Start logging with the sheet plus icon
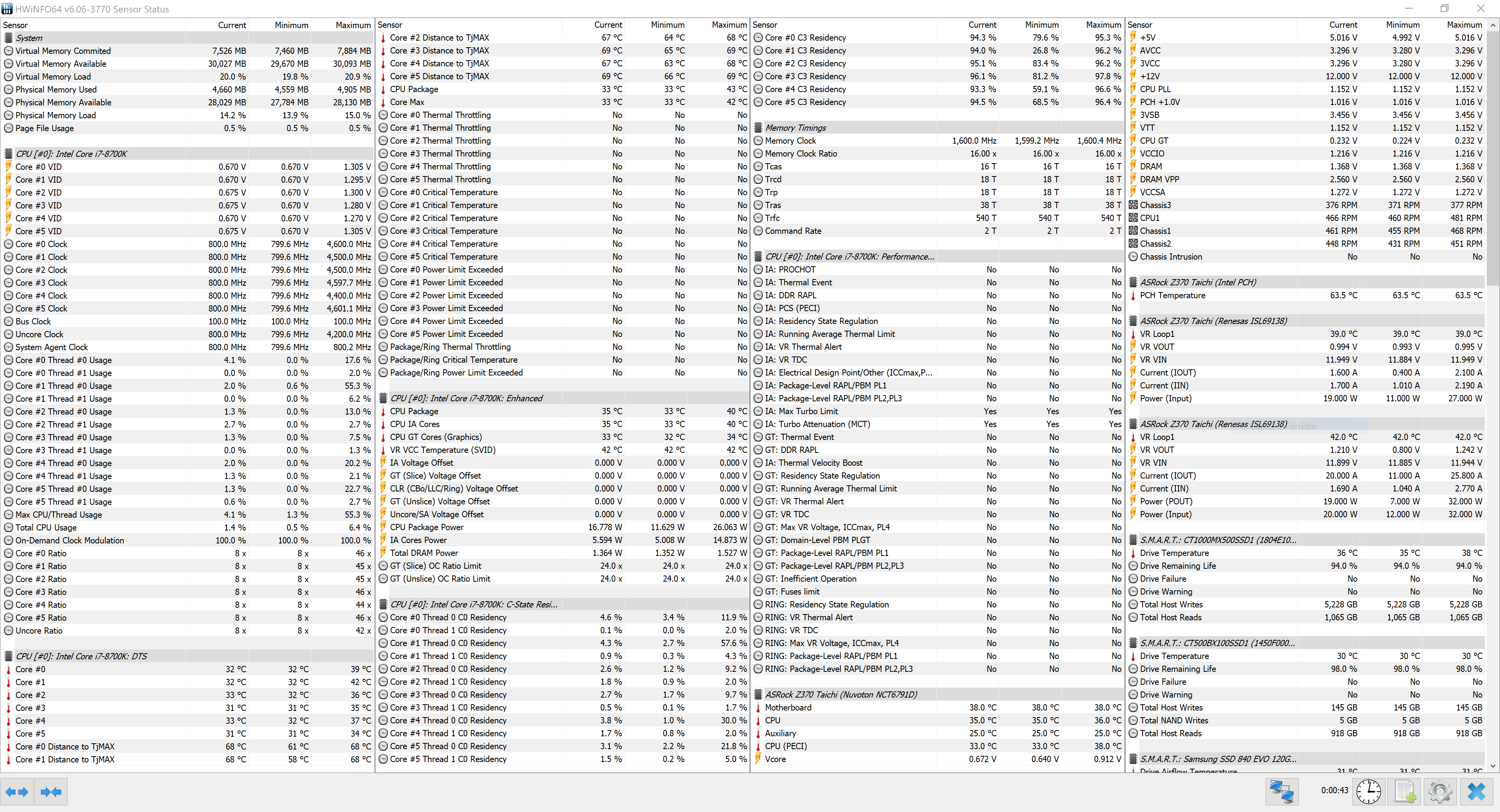 pos(1405,792)
